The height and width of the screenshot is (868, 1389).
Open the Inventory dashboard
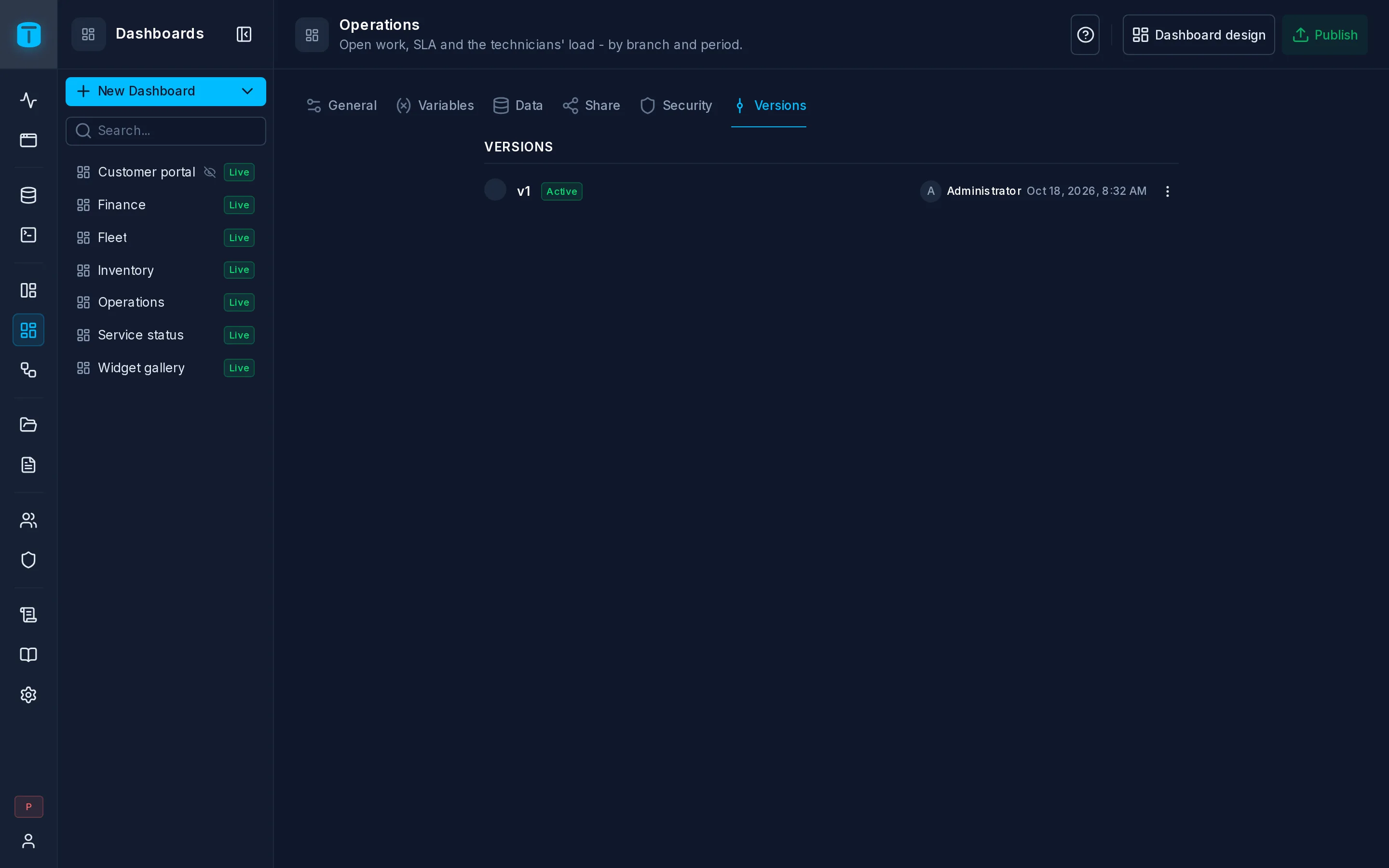166,270
